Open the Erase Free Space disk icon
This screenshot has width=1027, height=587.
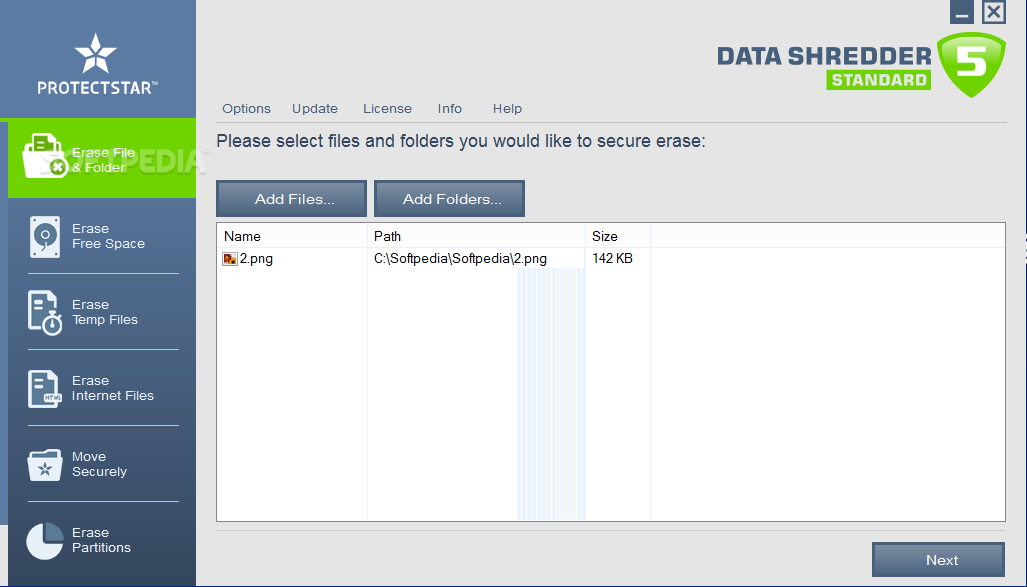pyautogui.click(x=45, y=237)
